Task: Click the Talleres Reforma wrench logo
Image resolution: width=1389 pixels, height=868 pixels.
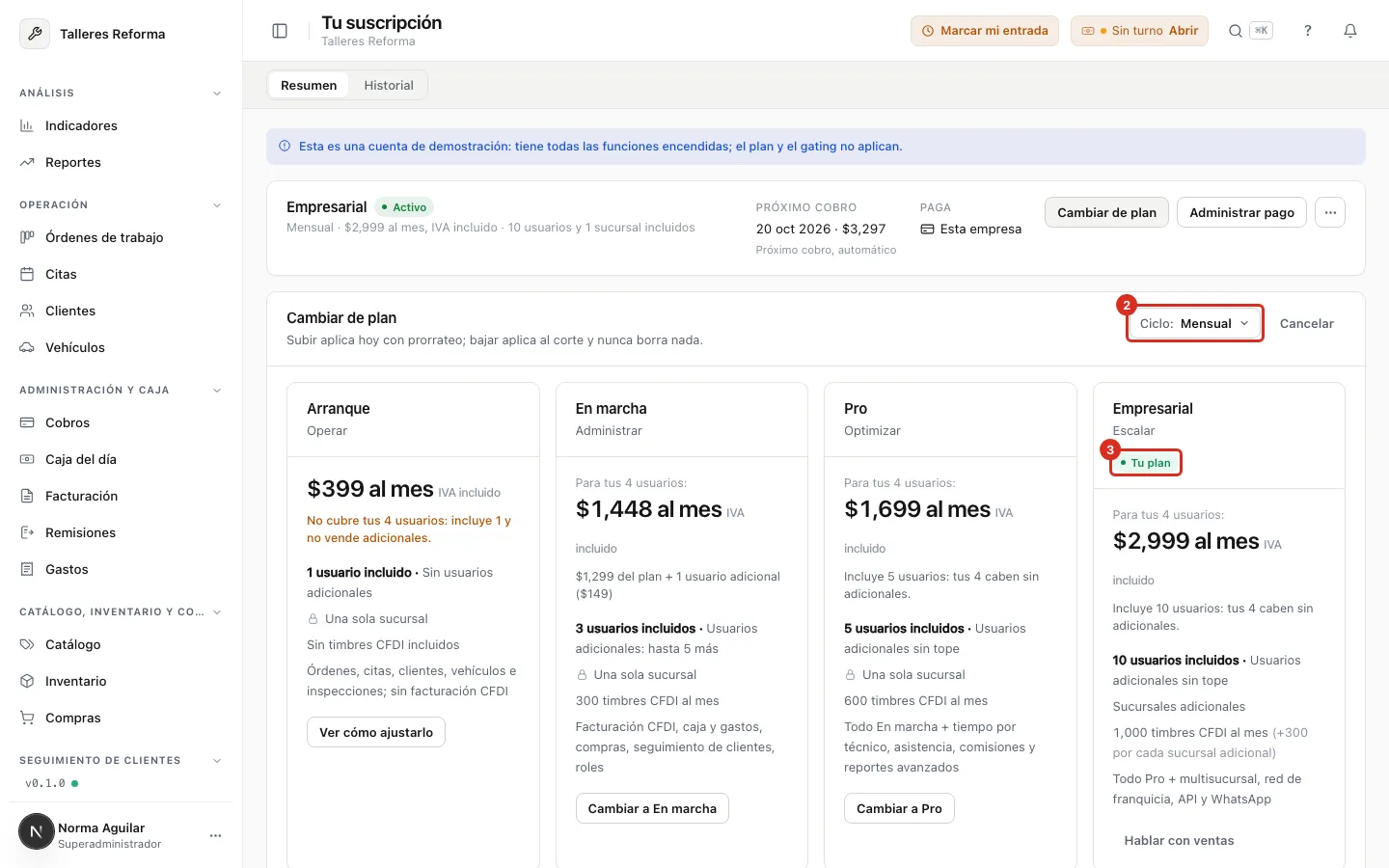Action: point(35,34)
